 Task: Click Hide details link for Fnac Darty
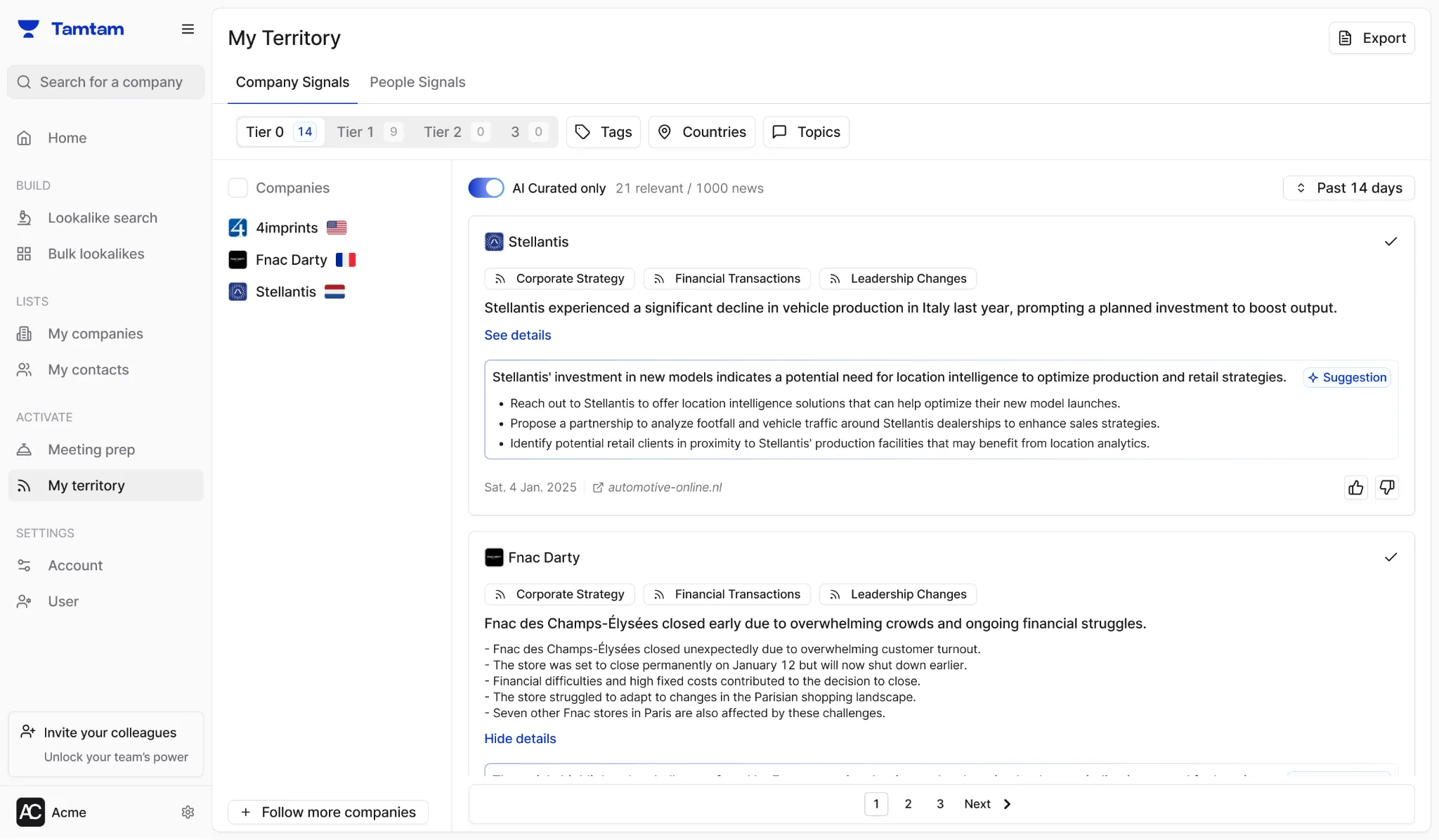tap(520, 738)
